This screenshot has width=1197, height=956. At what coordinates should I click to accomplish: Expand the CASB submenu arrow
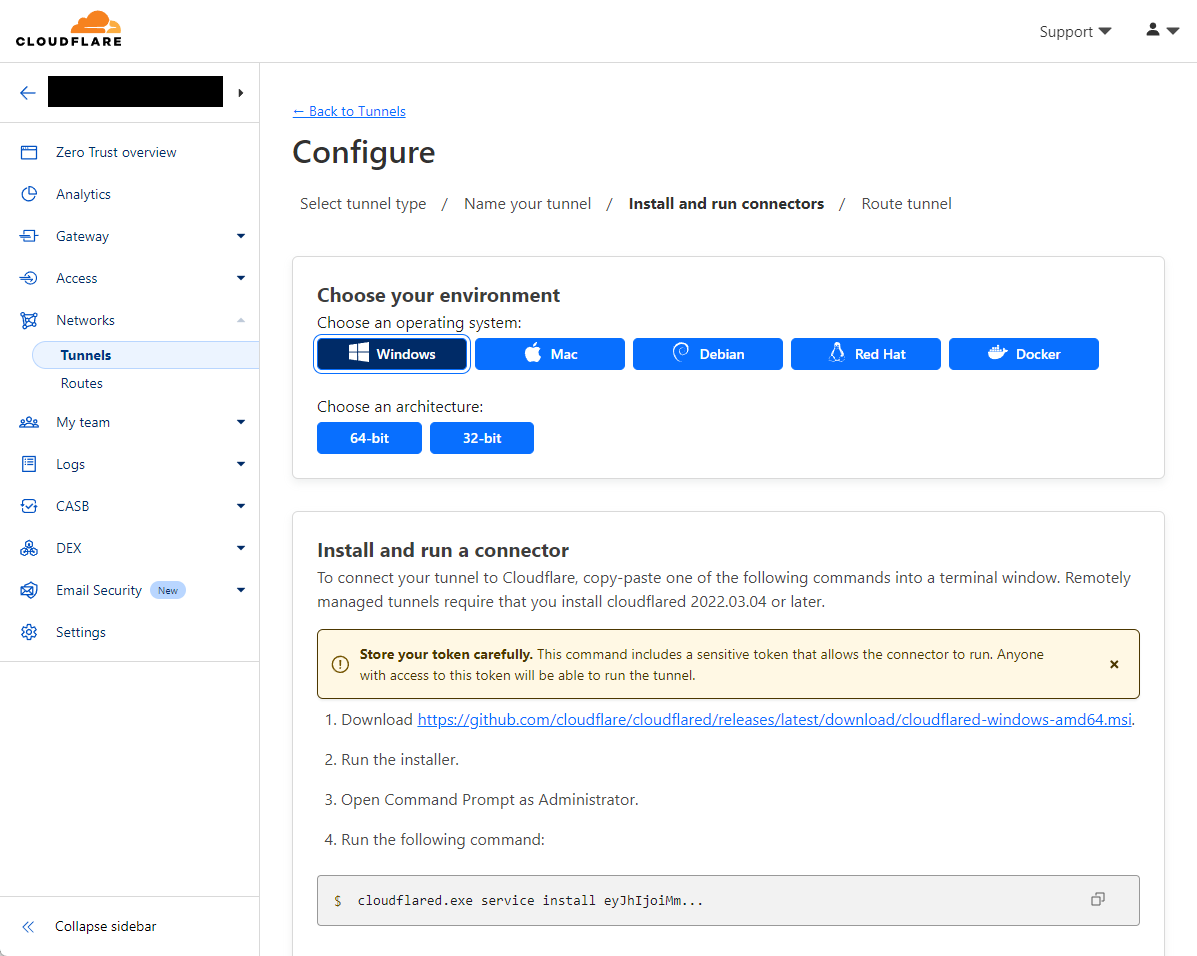[240, 506]
